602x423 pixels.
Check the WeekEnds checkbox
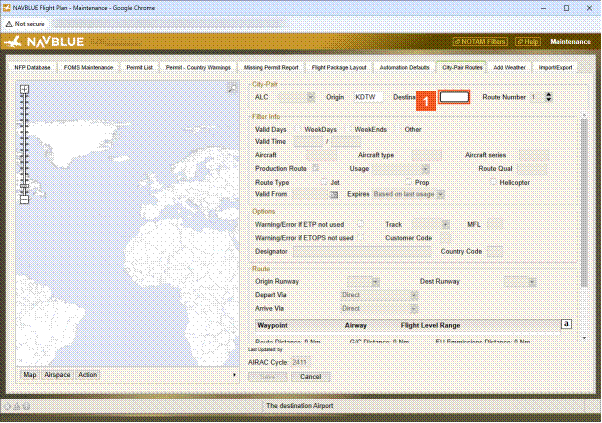click(347, 129)
